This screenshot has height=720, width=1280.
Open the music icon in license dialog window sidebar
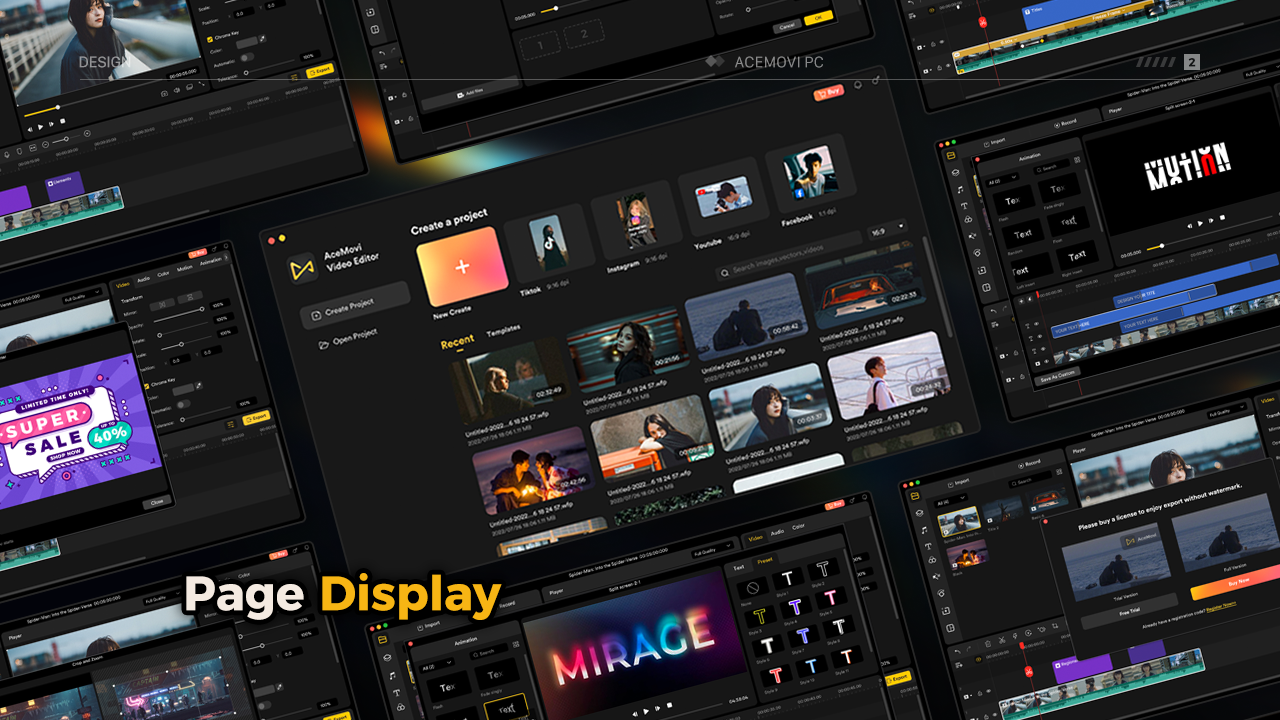pos(924,530)
